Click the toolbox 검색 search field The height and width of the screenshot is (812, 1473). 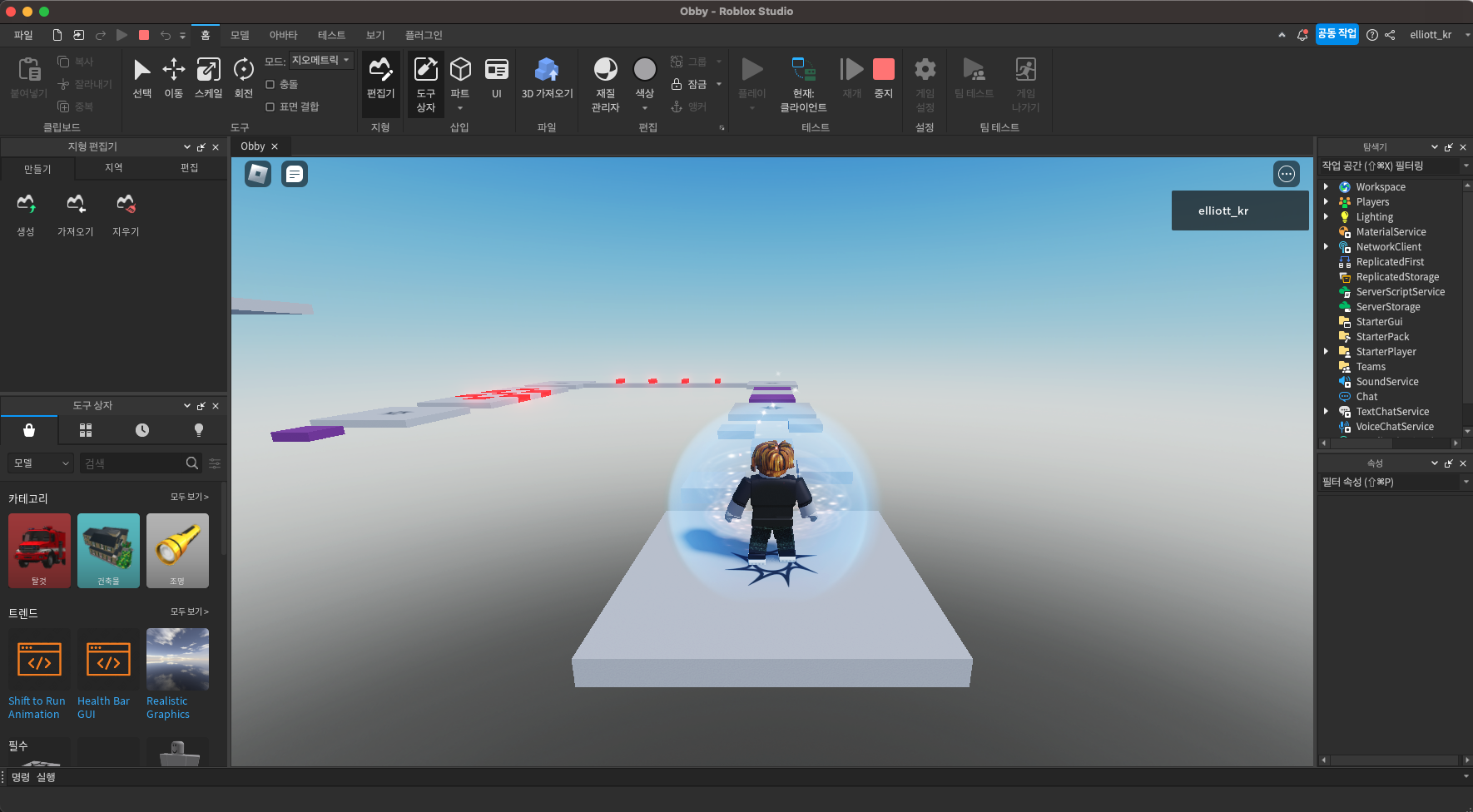tap(133, 463)
